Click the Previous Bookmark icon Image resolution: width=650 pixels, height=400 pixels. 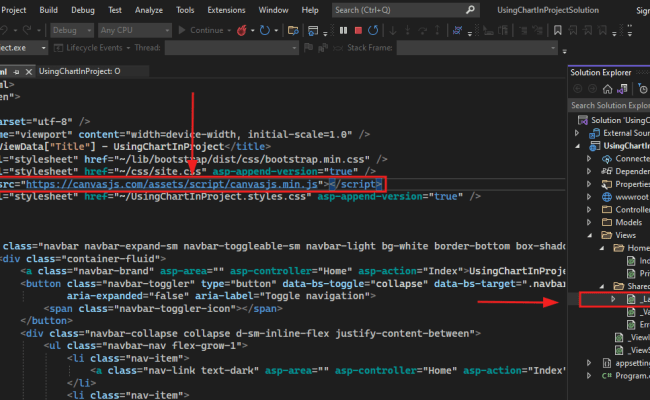(x=572, y=30)
